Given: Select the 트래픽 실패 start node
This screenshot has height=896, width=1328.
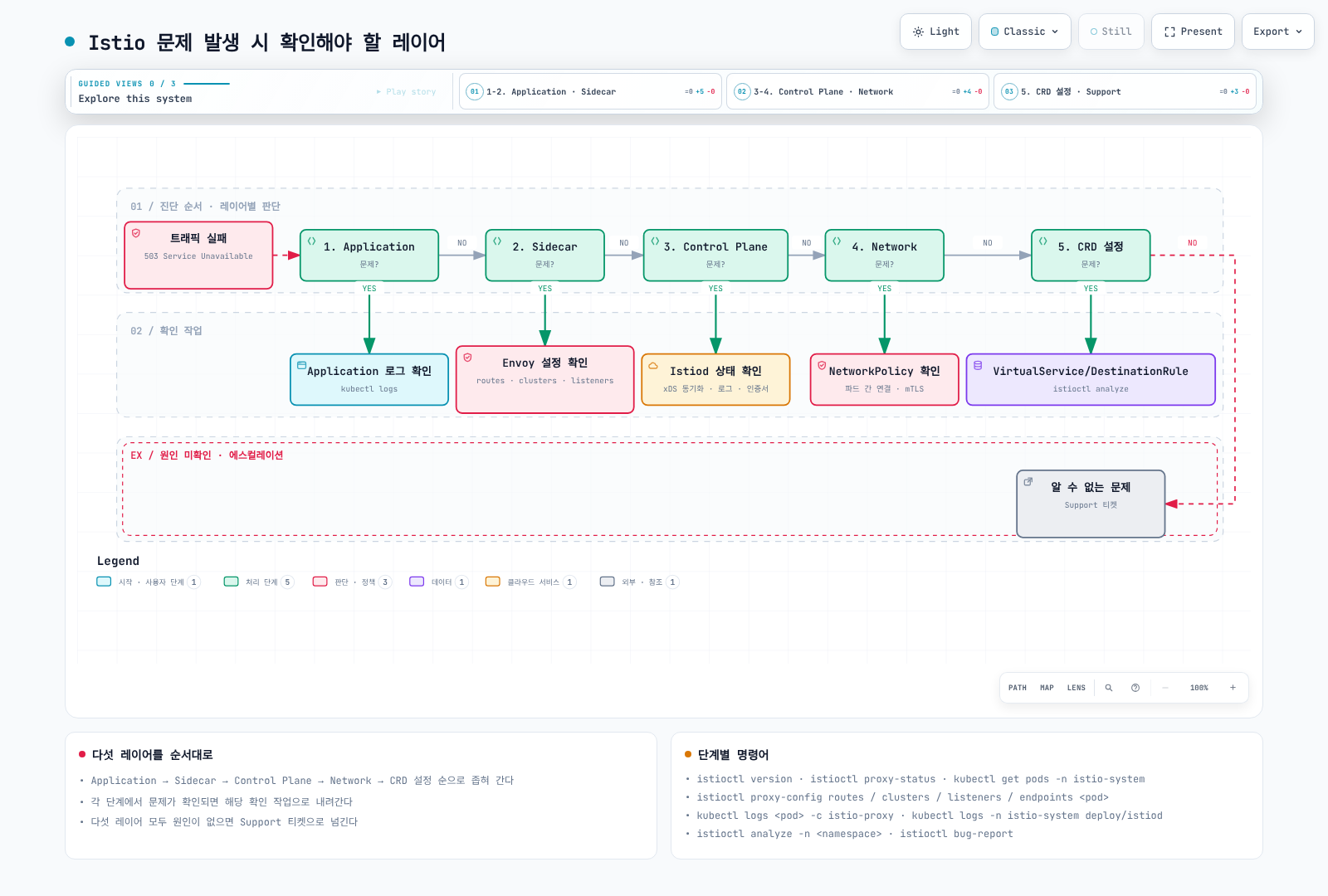Looking at the screenshot, I should [198, 256].
